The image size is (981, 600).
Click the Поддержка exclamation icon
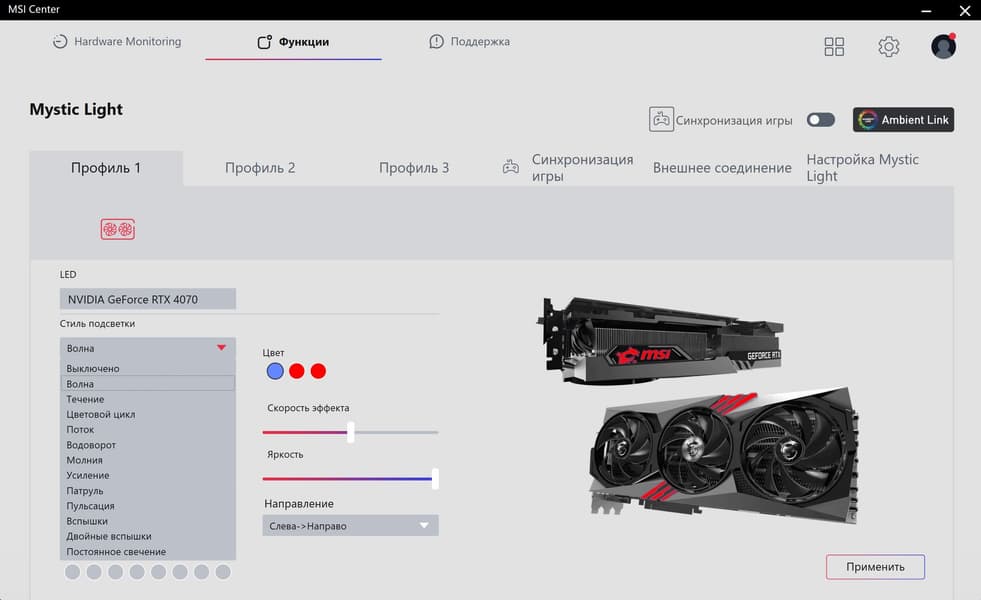[436, 41]
